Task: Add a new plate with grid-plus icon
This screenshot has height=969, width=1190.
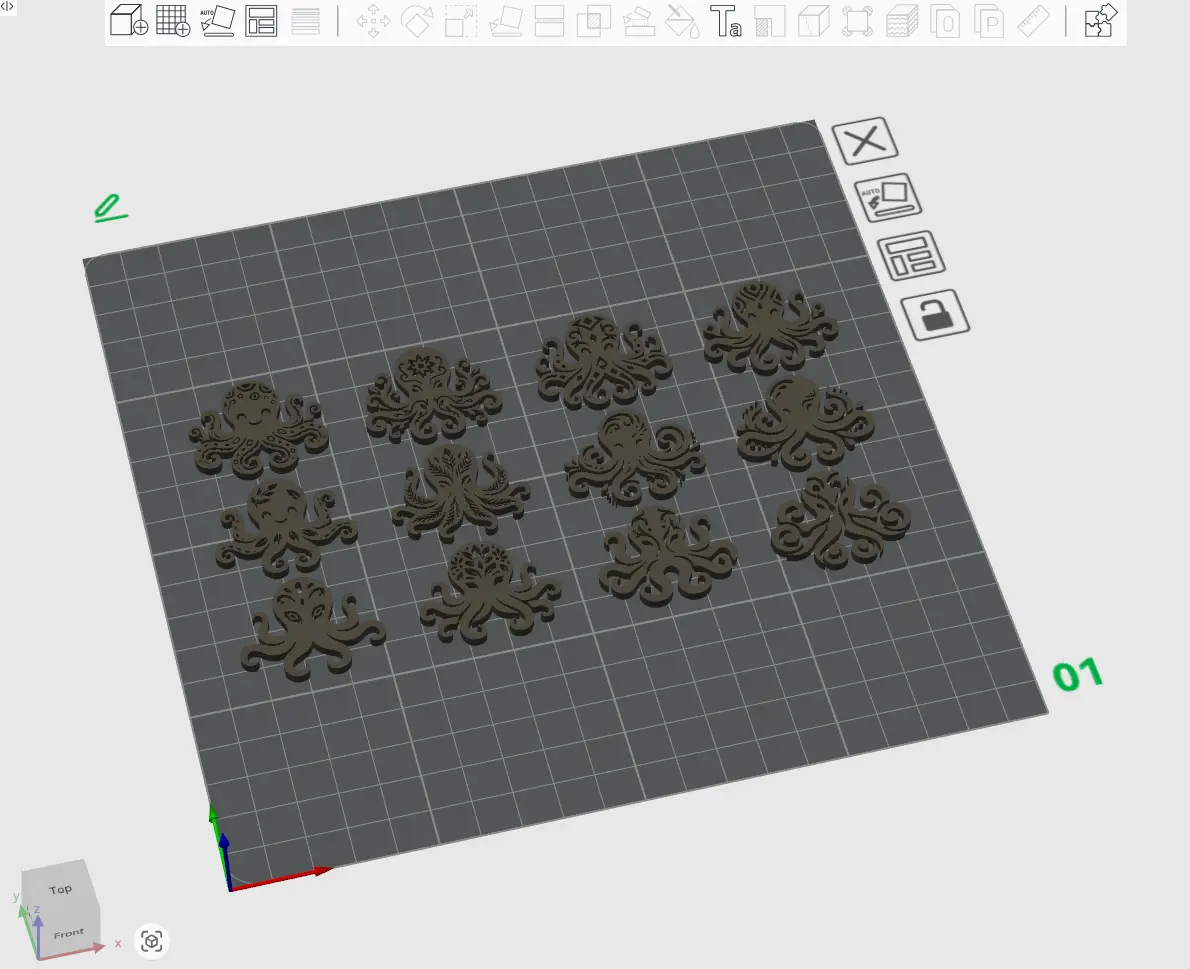Action: coord(172,20)
